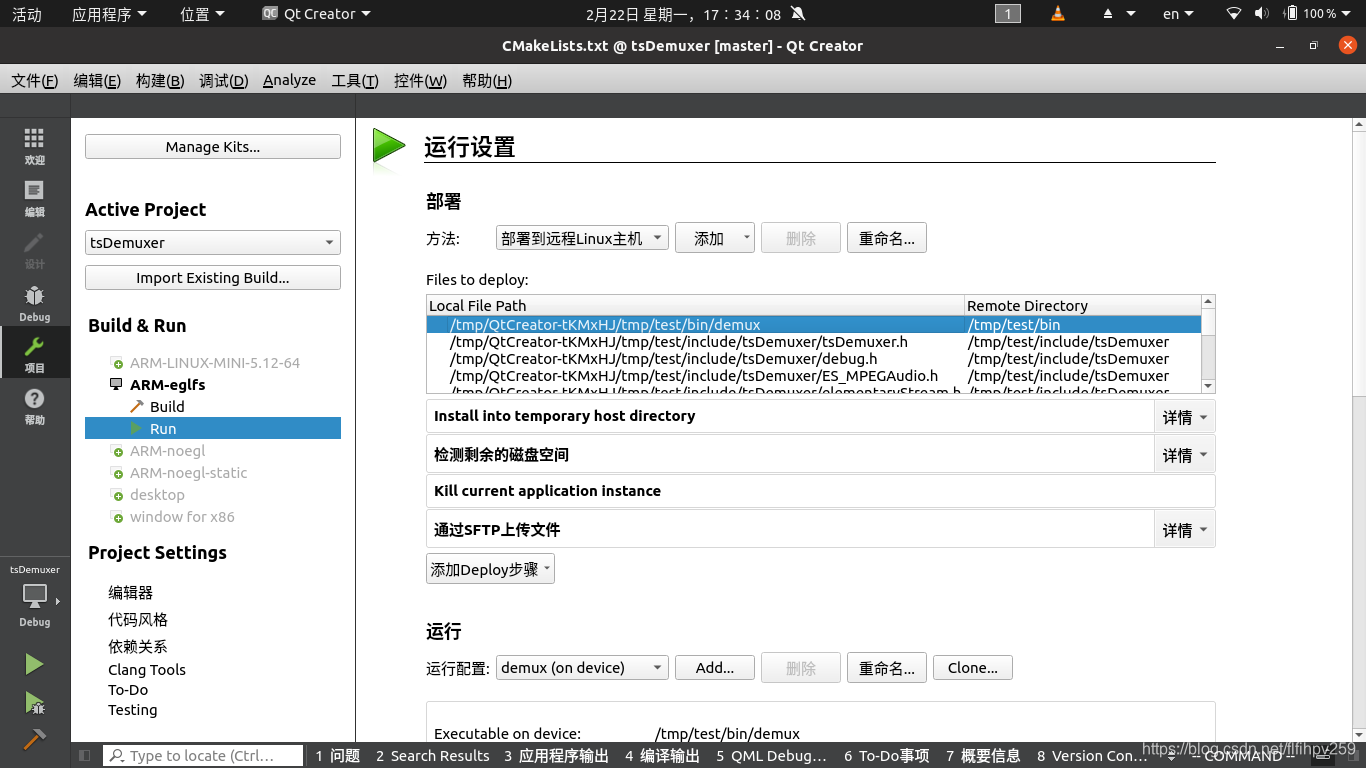Select Run under ARM-eglfs kit
Viewport: 1366px width, 768px height.
213,429
